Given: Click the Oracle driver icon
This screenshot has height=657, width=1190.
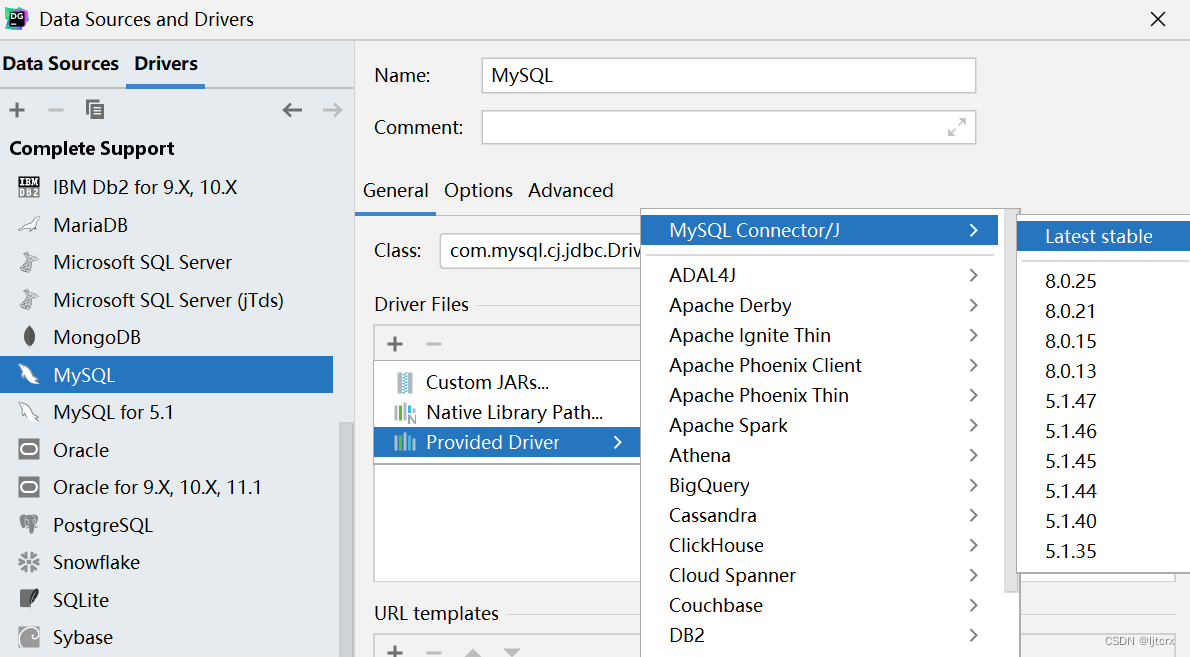Looking at the screenshot, I should [x=29, y=450].
